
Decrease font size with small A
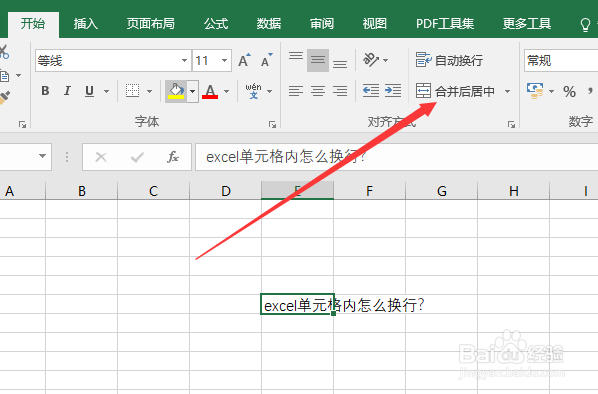(x=267, y=60)
